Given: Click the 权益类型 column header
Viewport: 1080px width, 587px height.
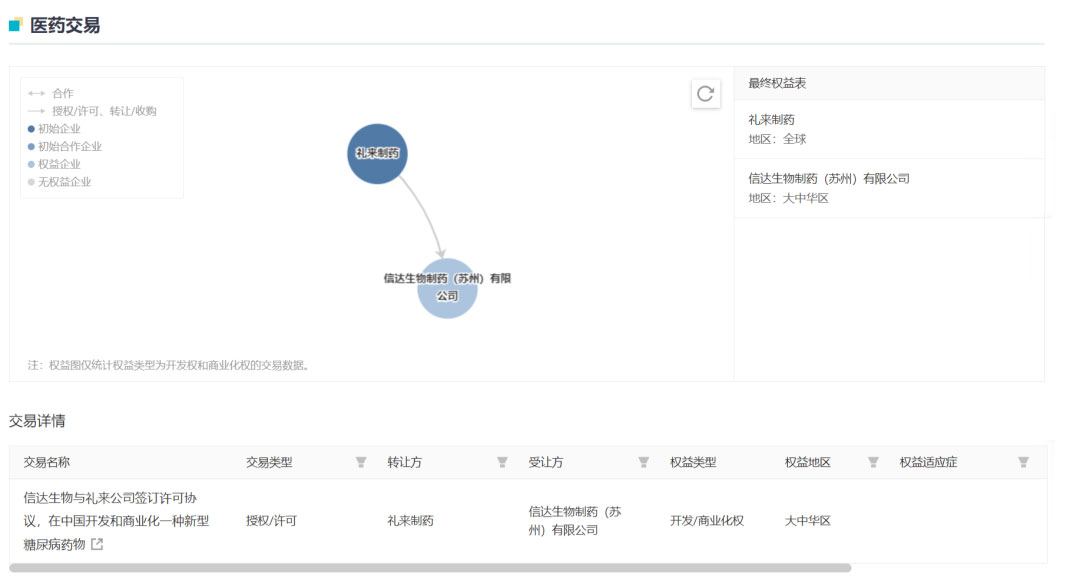Looking at the screenshot, I should click(693, 462).
